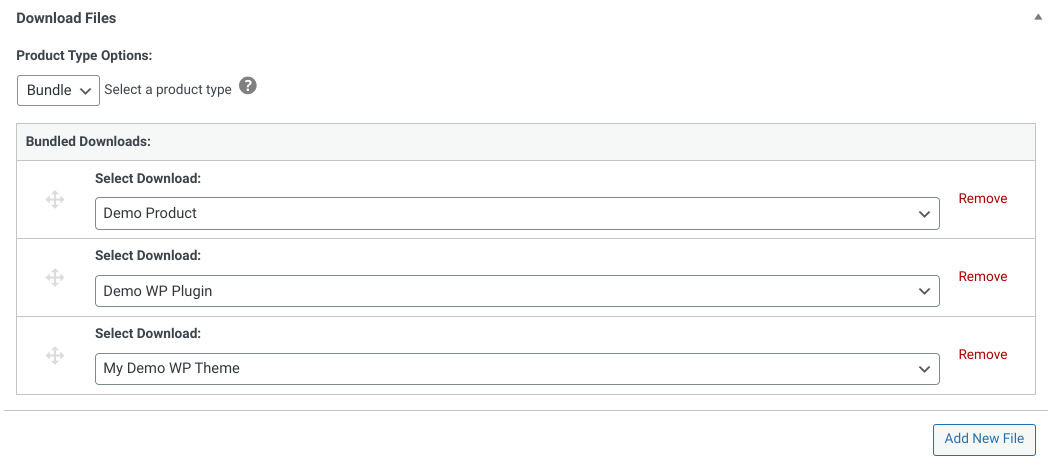Collapse the Download Files panel using the triangle

click(1038, 18)
